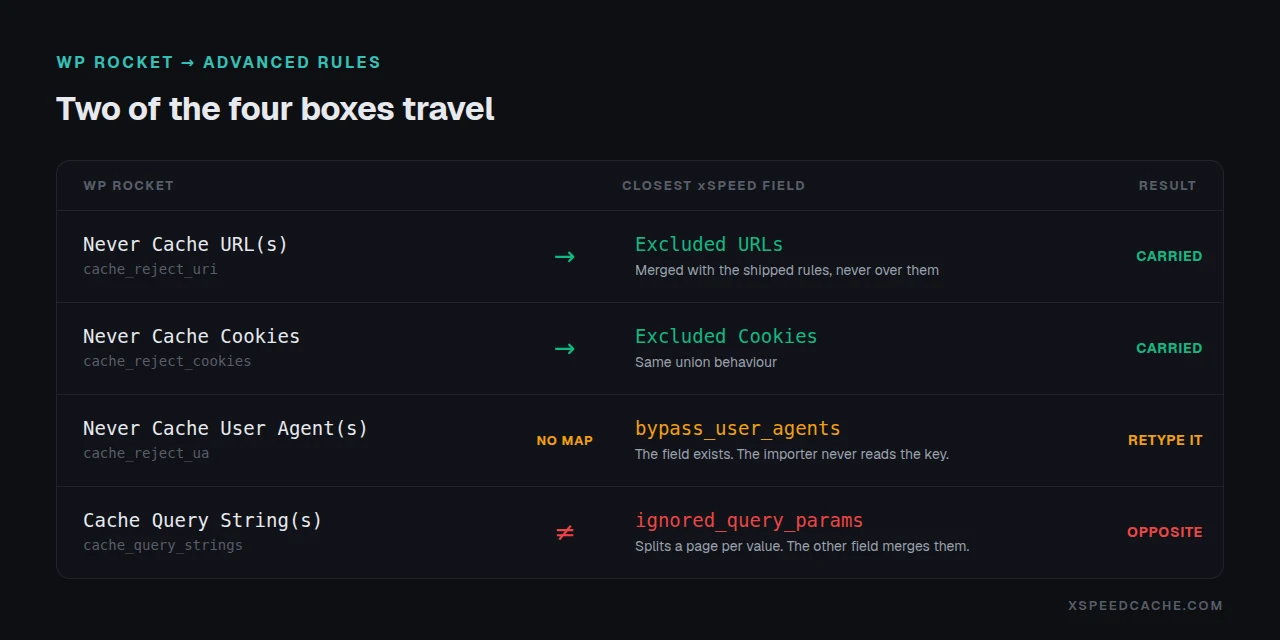
Task: Click the 'Excluded Cookies' field name
Action: (x=726, y=336)
